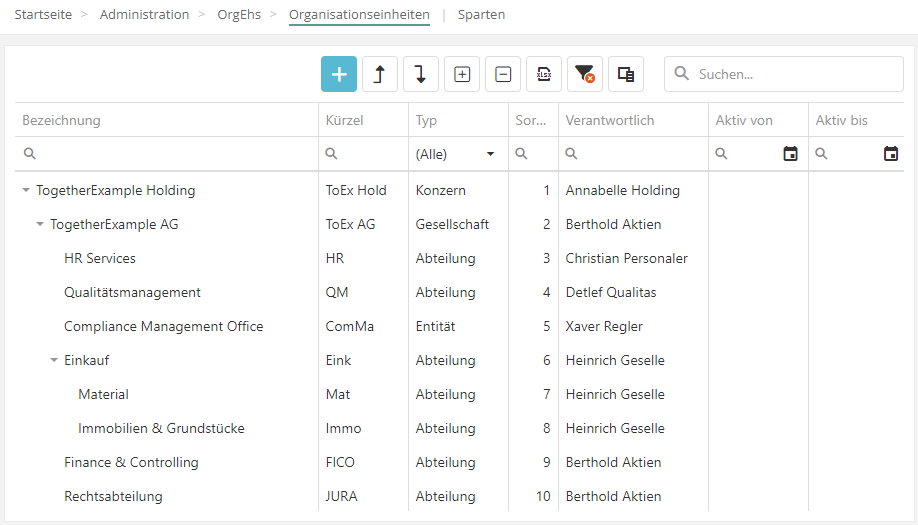The width and height of the screenshot is (918, 525).
Task: Open the Aktiv von calendar picker
Action: [790, 154]
